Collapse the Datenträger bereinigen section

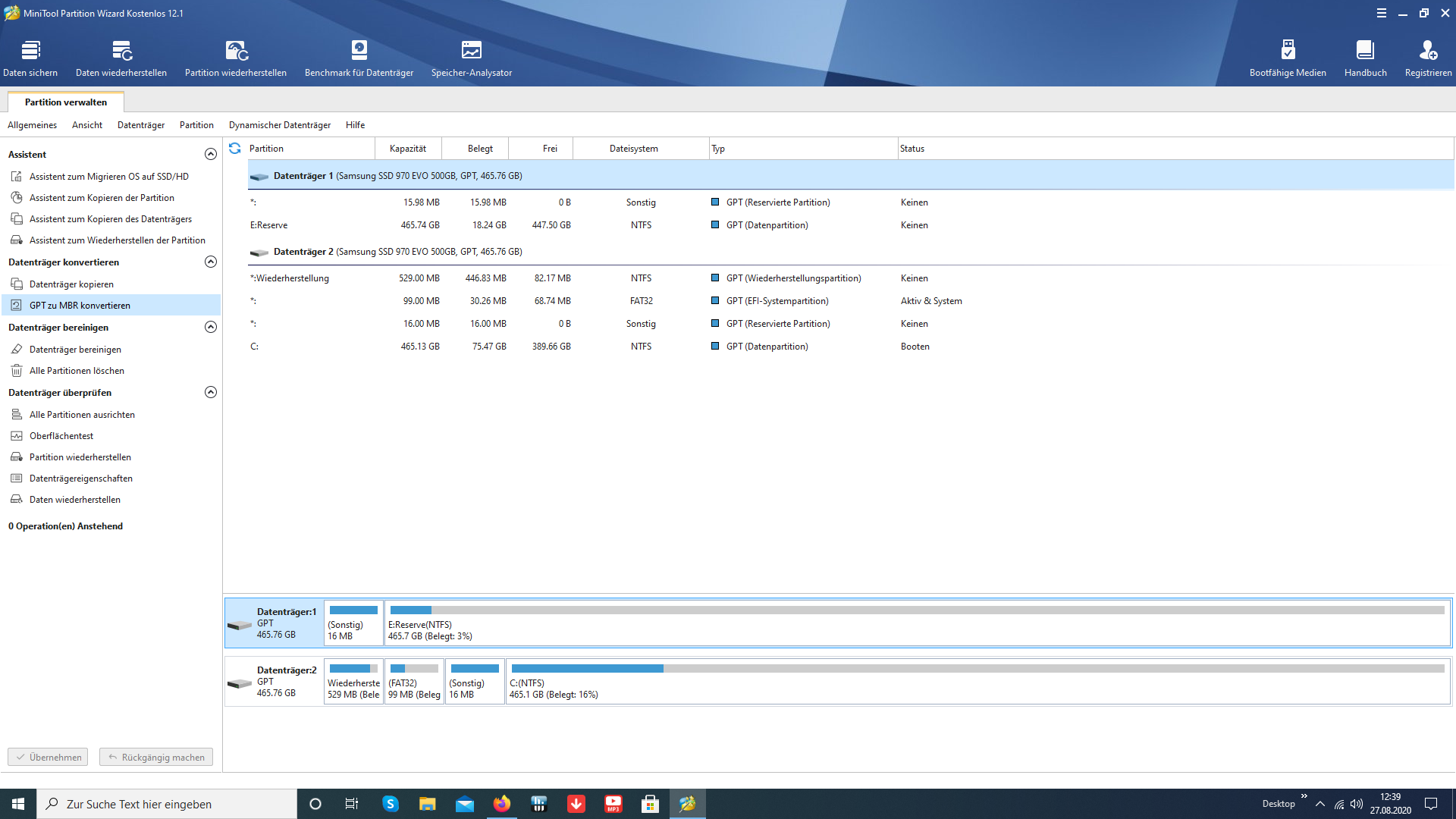click(x=211, y=327)
